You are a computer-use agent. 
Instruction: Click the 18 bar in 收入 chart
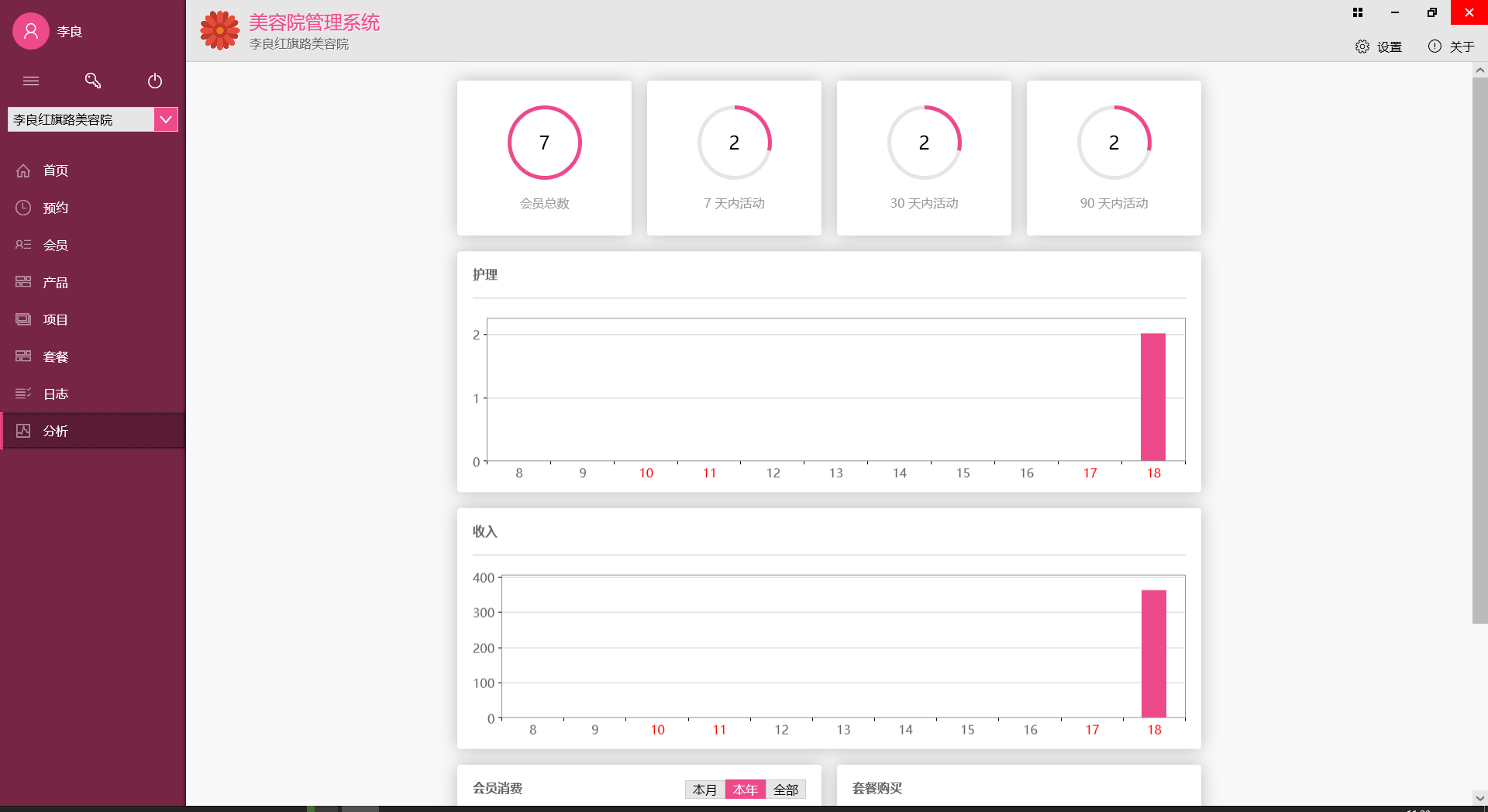coord(1154,654)
